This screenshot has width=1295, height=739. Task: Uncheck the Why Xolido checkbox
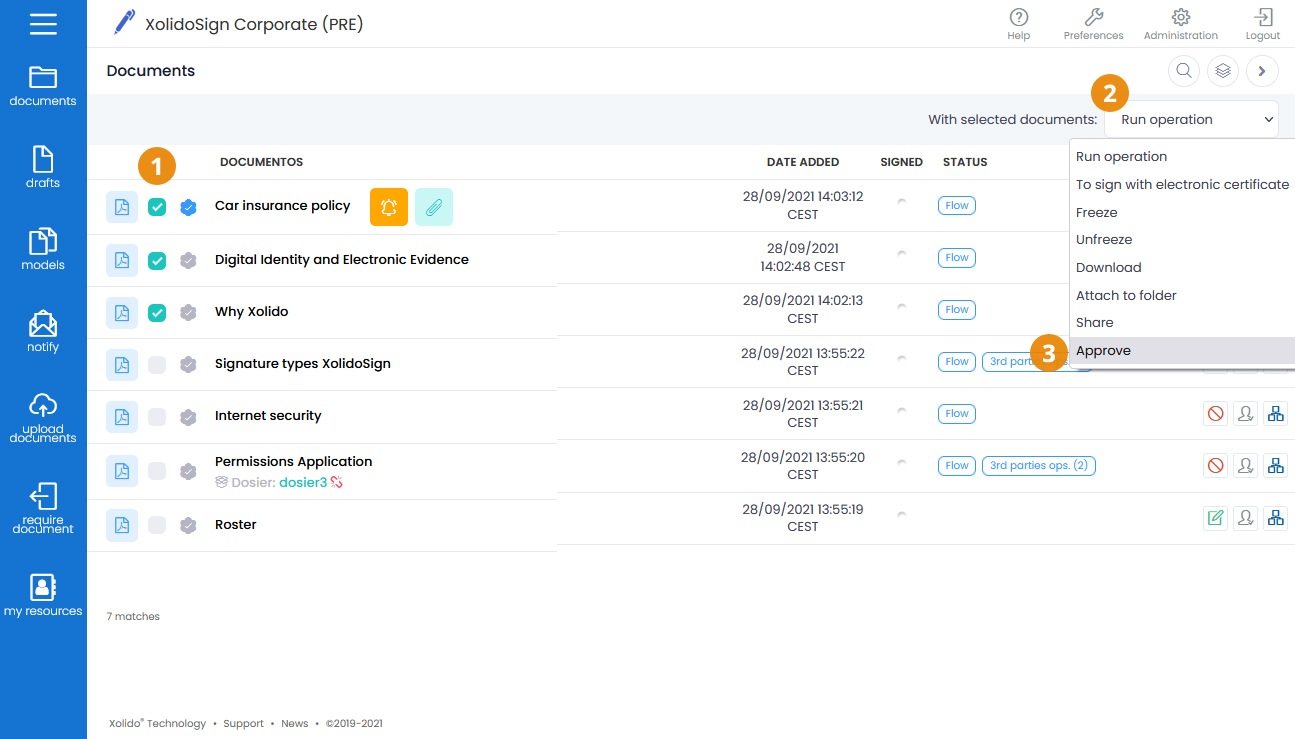coord(157,313)
